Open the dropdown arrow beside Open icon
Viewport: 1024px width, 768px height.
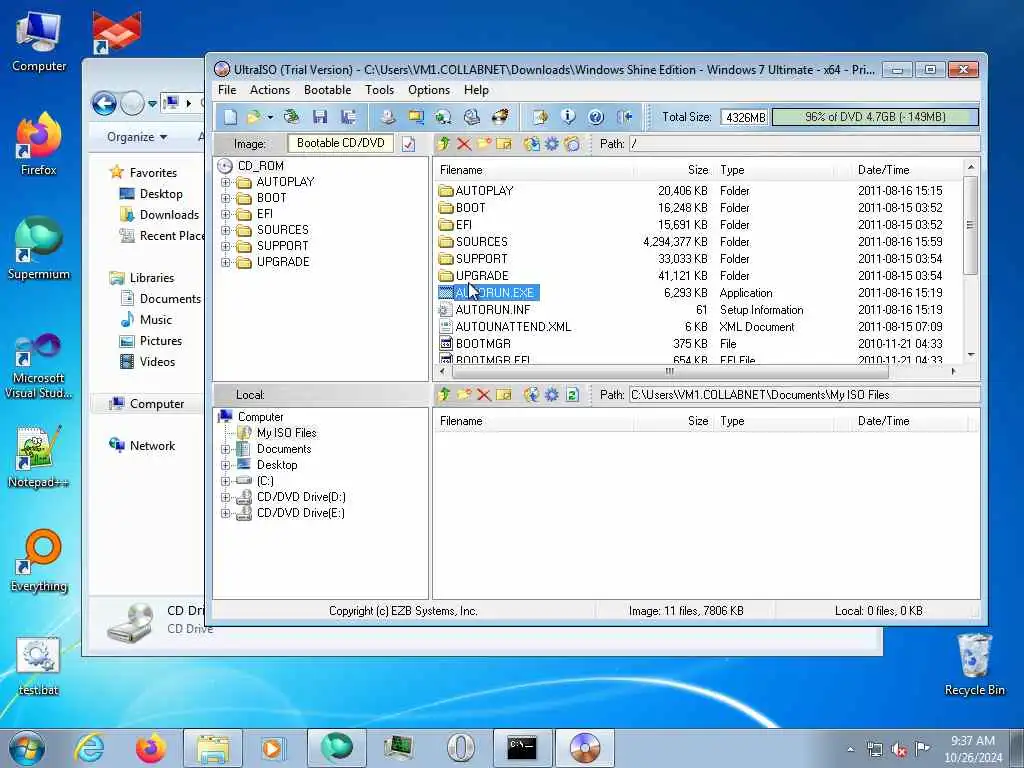coord(270,118)
